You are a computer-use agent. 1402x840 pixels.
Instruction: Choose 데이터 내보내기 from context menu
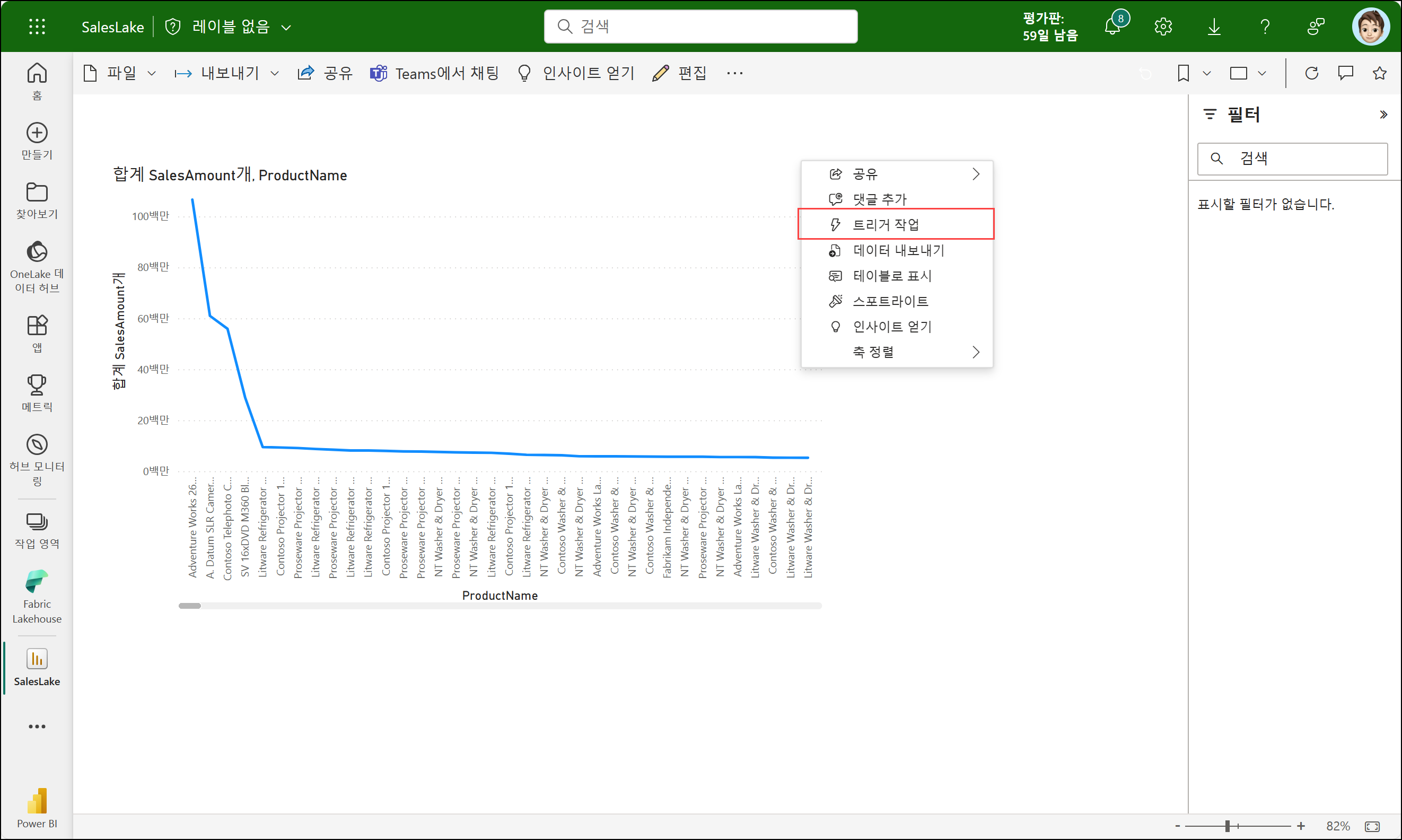(x=898, y=250)
